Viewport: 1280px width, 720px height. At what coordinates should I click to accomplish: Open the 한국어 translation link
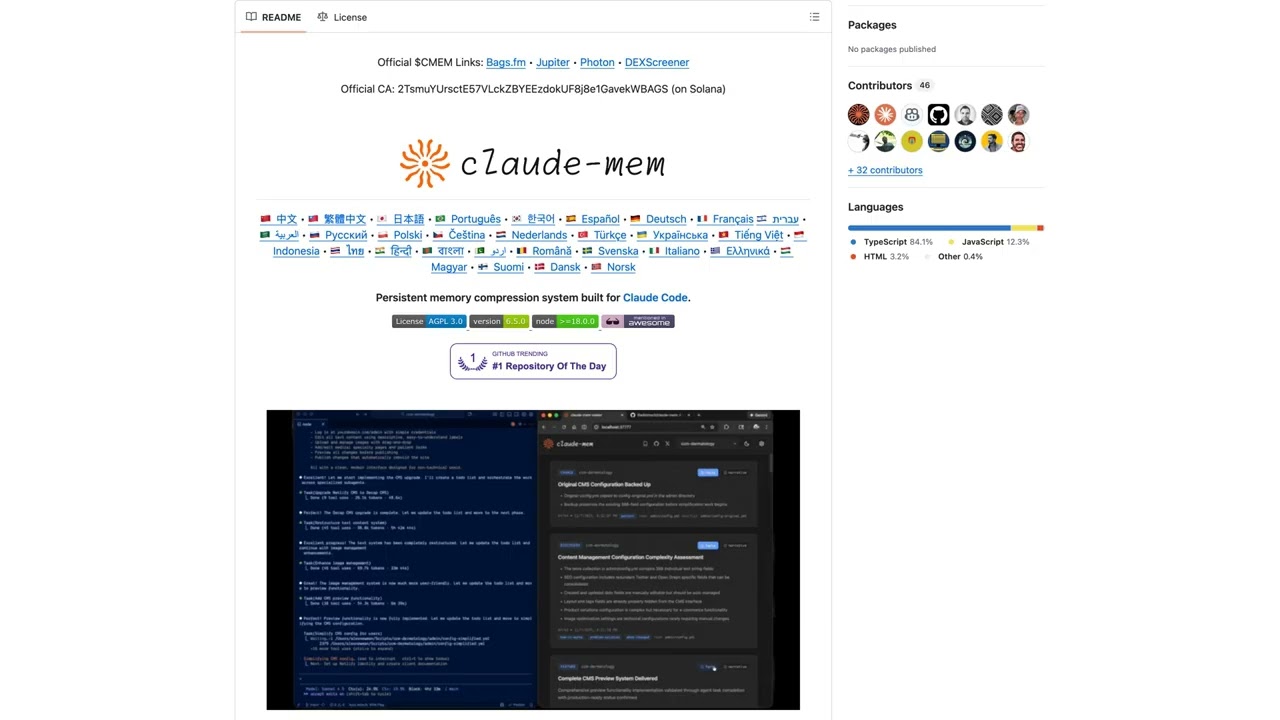[533, 219]
